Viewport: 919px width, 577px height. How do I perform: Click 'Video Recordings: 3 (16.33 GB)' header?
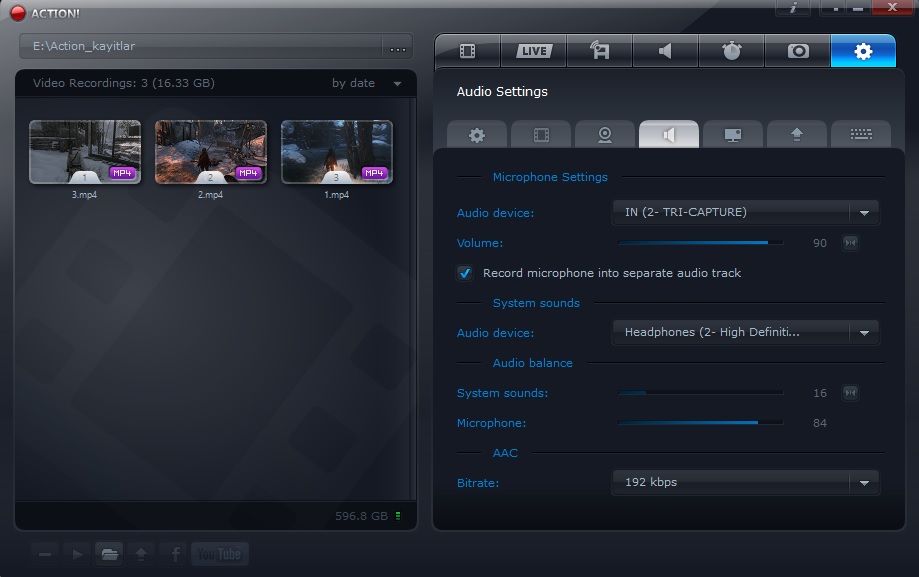coord(124,83)
